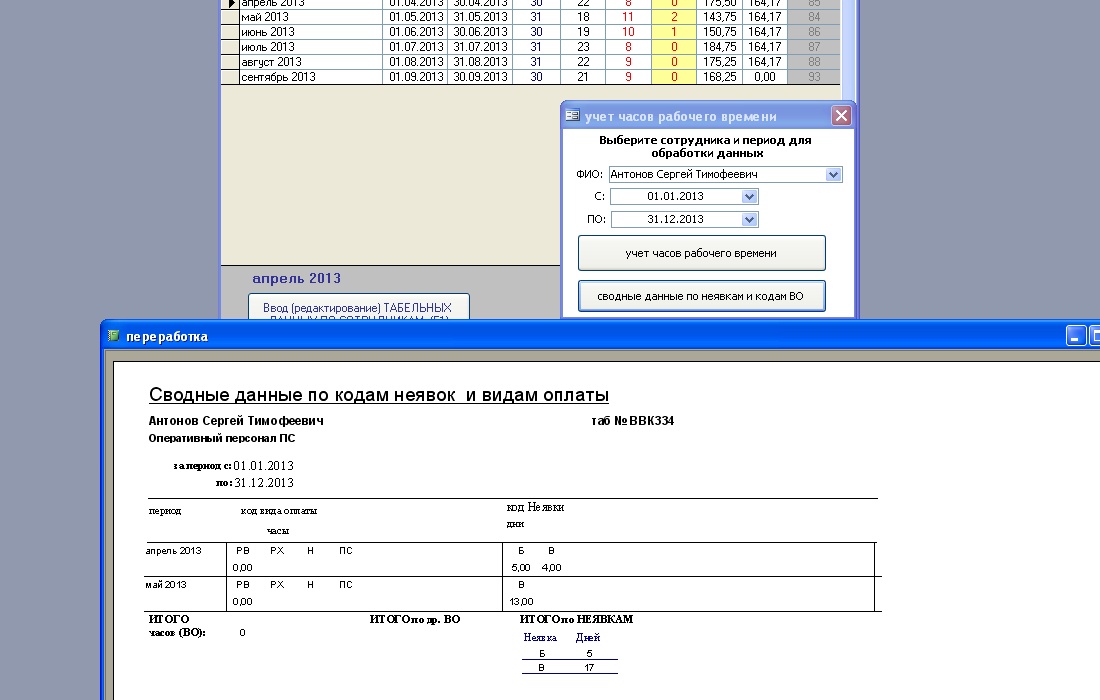1100x700 pixels.
Task: Select the row selector for июнь 2013
Action: point(230,32)
